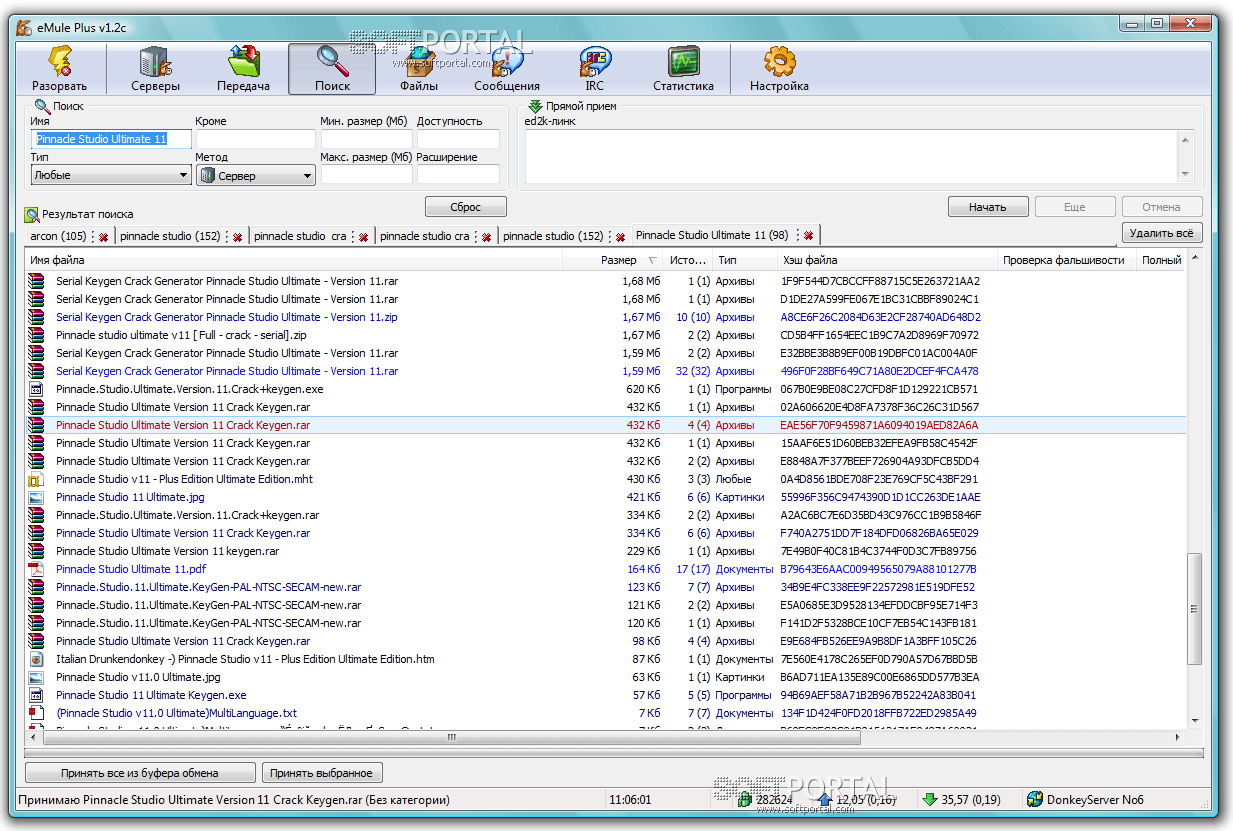Click the Начать start search button
This screenshot has width=1233, height=831.
tap(988, 207)
